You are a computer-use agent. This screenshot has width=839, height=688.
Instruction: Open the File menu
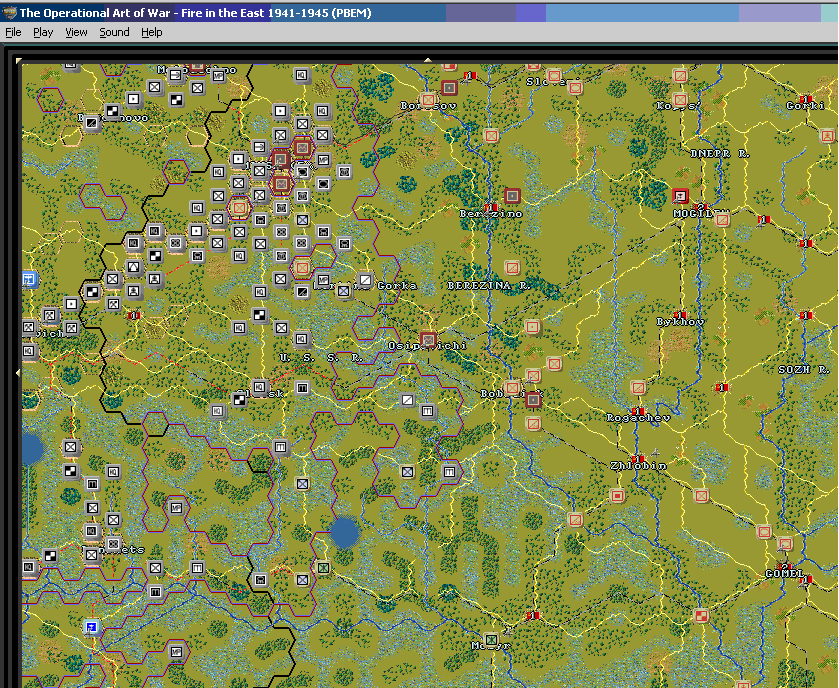click(13, 33)
